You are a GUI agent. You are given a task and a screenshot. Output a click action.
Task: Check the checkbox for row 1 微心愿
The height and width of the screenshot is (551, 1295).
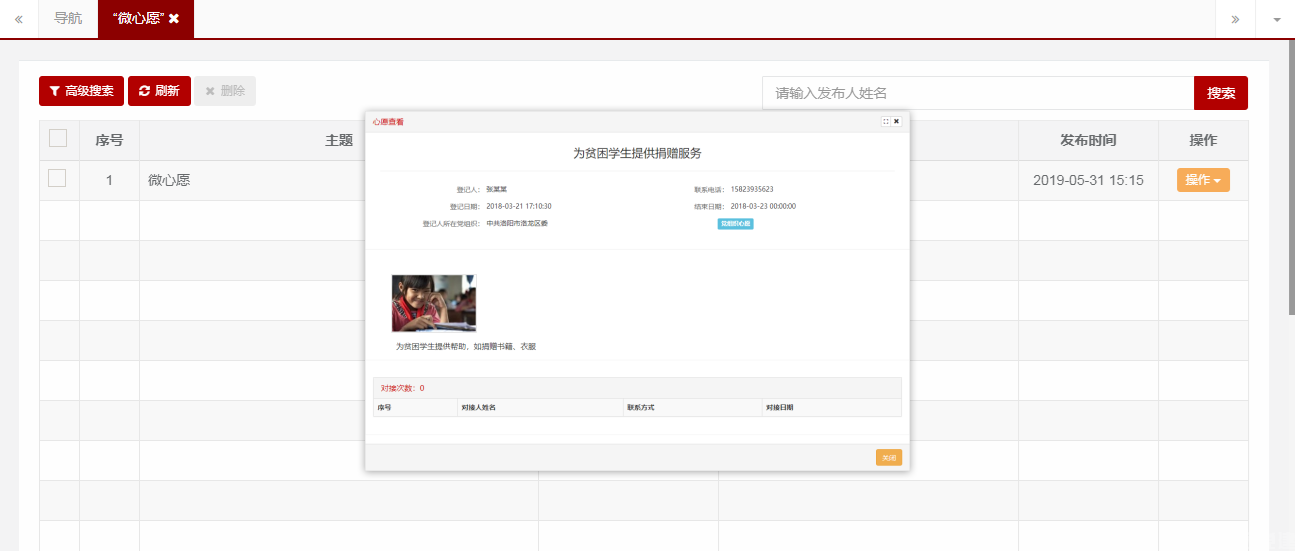click(58, 179)
